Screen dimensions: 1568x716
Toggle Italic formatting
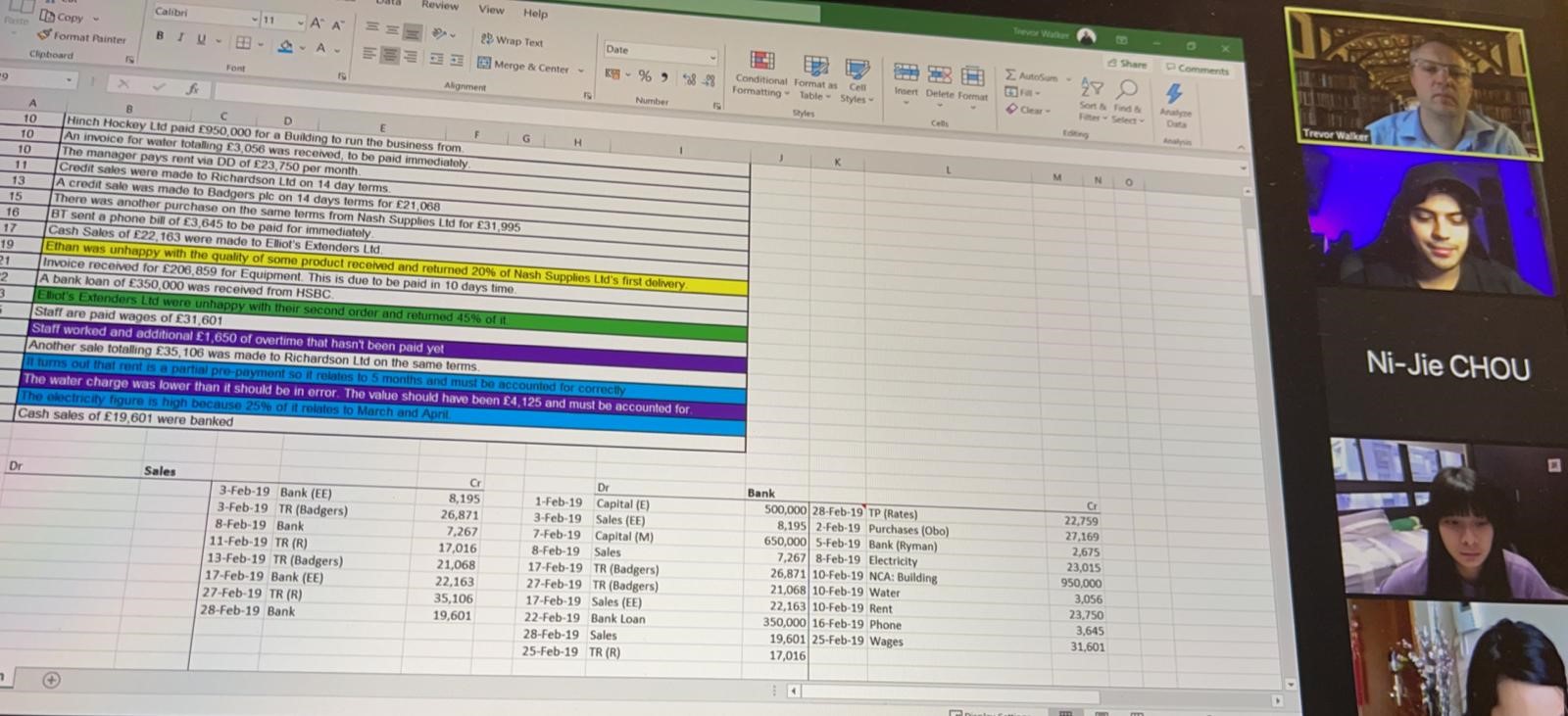[x=180, y=37]
